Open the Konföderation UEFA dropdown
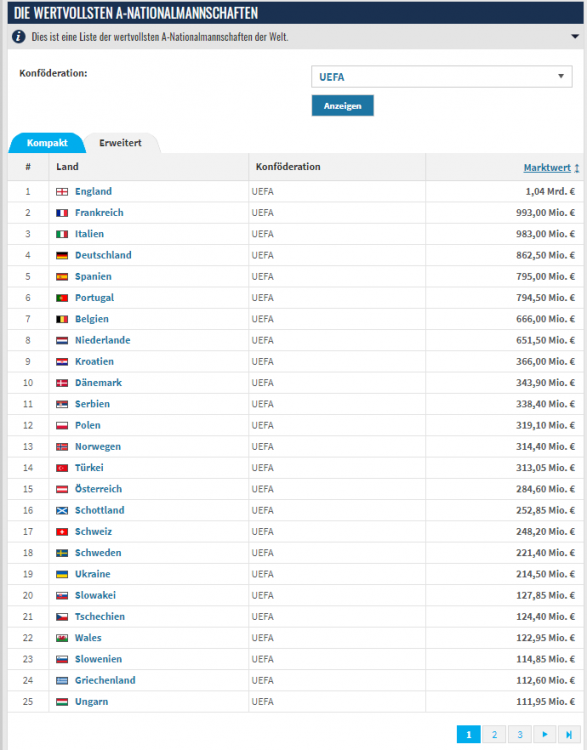This screenshot has height=750, width=587. pos(441,77)
